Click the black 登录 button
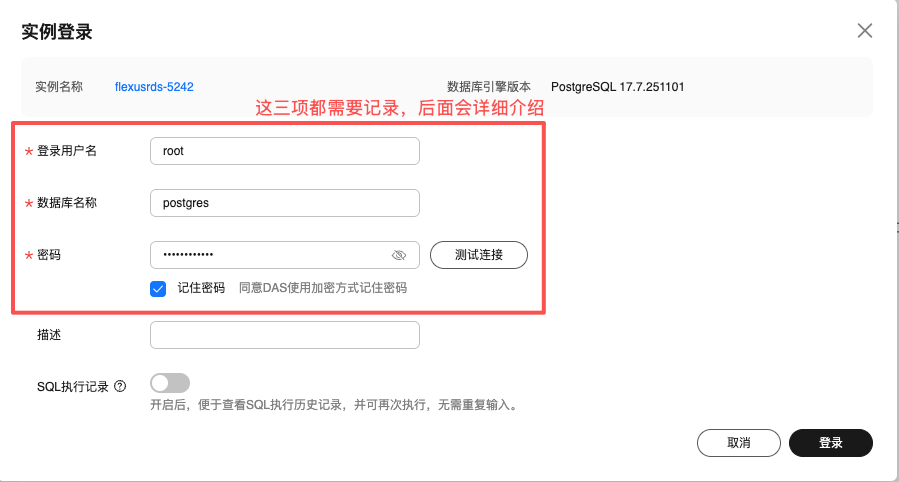 tap(831, 443)
